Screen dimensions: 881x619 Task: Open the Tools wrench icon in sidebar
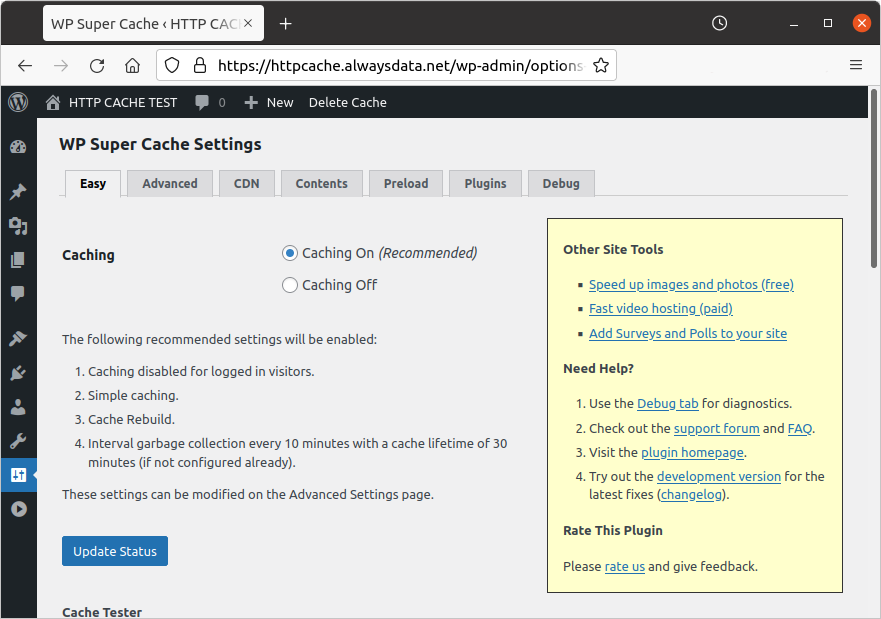coord(18,441)
